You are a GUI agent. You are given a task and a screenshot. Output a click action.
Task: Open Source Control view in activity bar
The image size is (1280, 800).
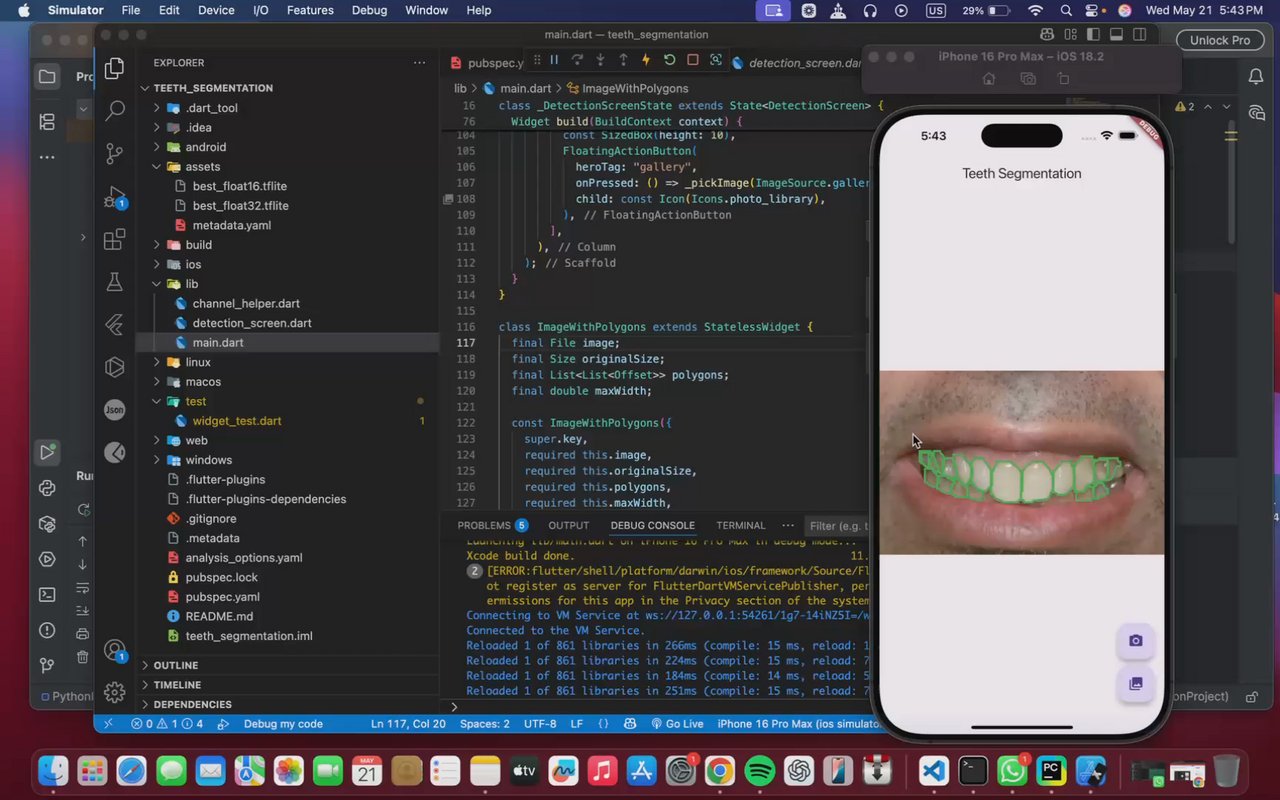115,153
